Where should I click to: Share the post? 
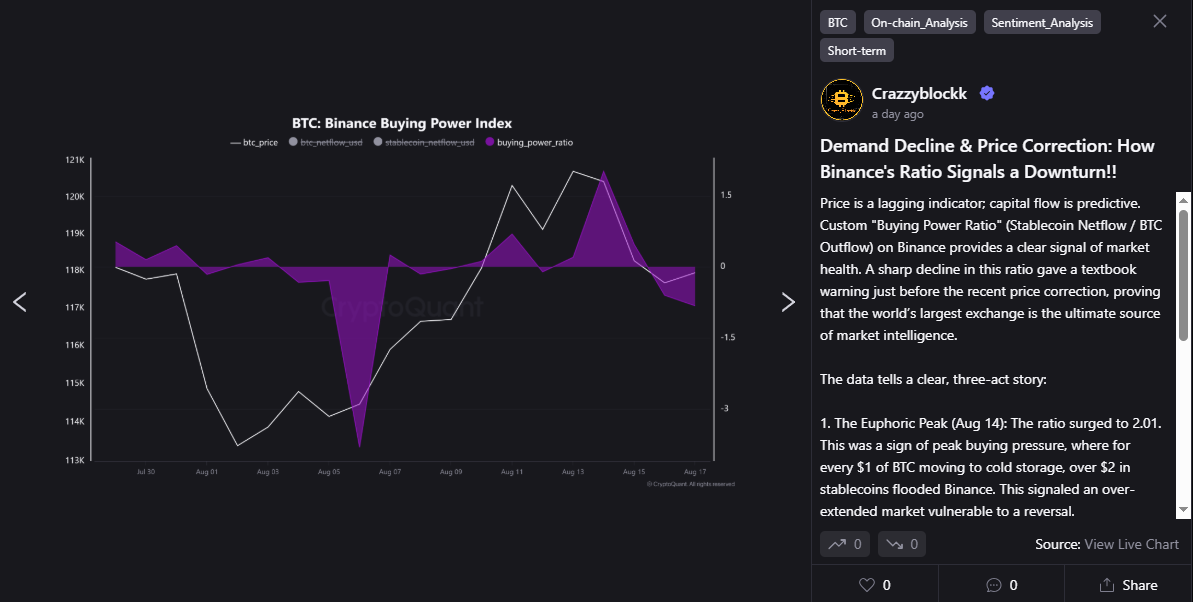click(1128, 584)
